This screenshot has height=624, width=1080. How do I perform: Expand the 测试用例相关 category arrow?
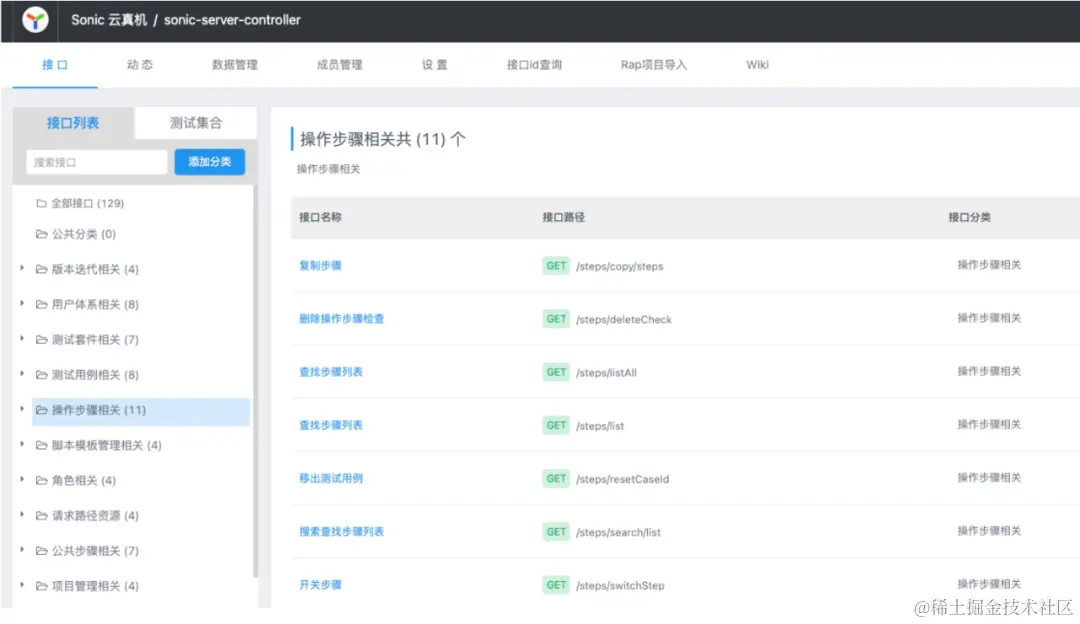tap(22, 373)
